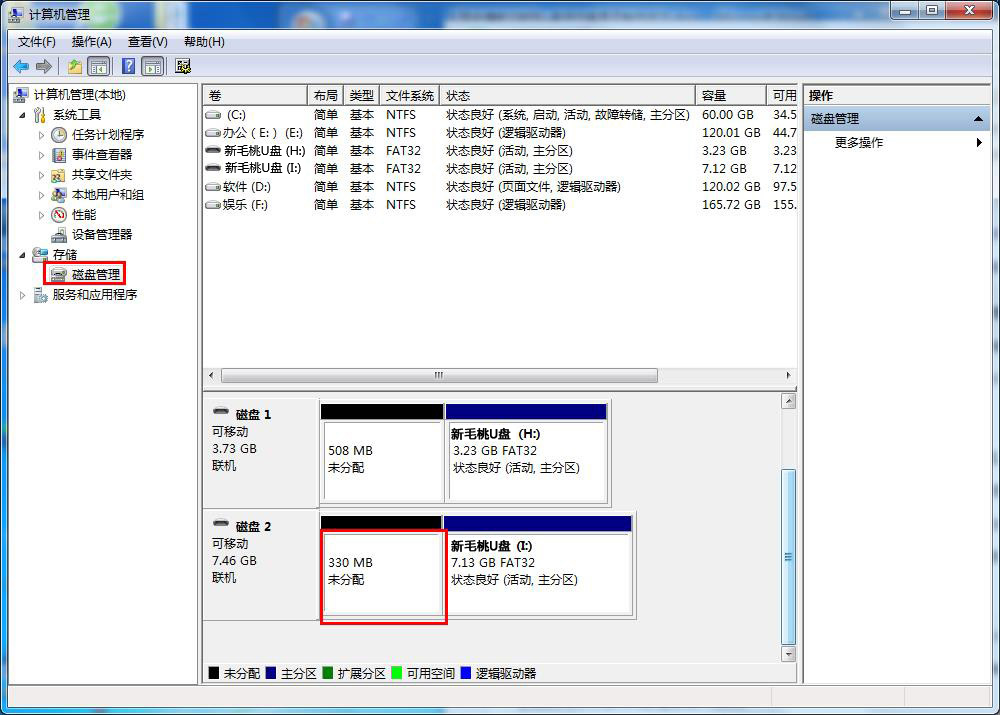Open the 操作(A) menu
Viewport: 1000px width, 715px height.
point(91,42)
